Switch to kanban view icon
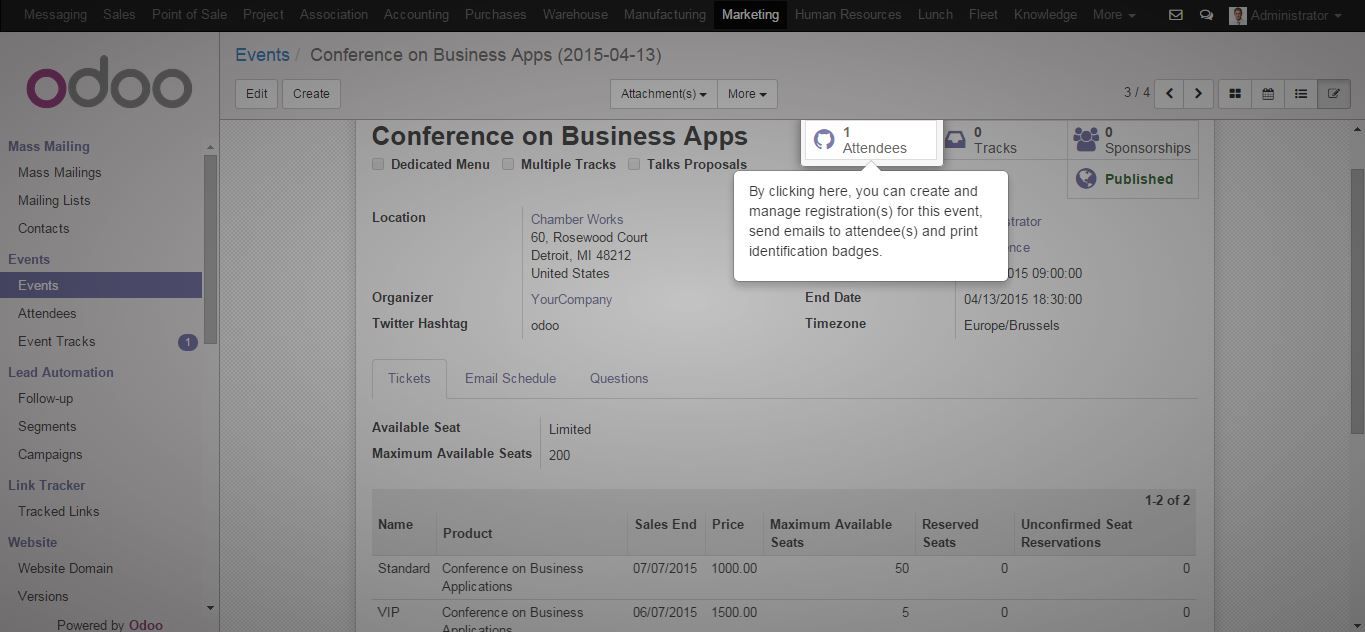1365x632 pixels. click(1235, 93)
